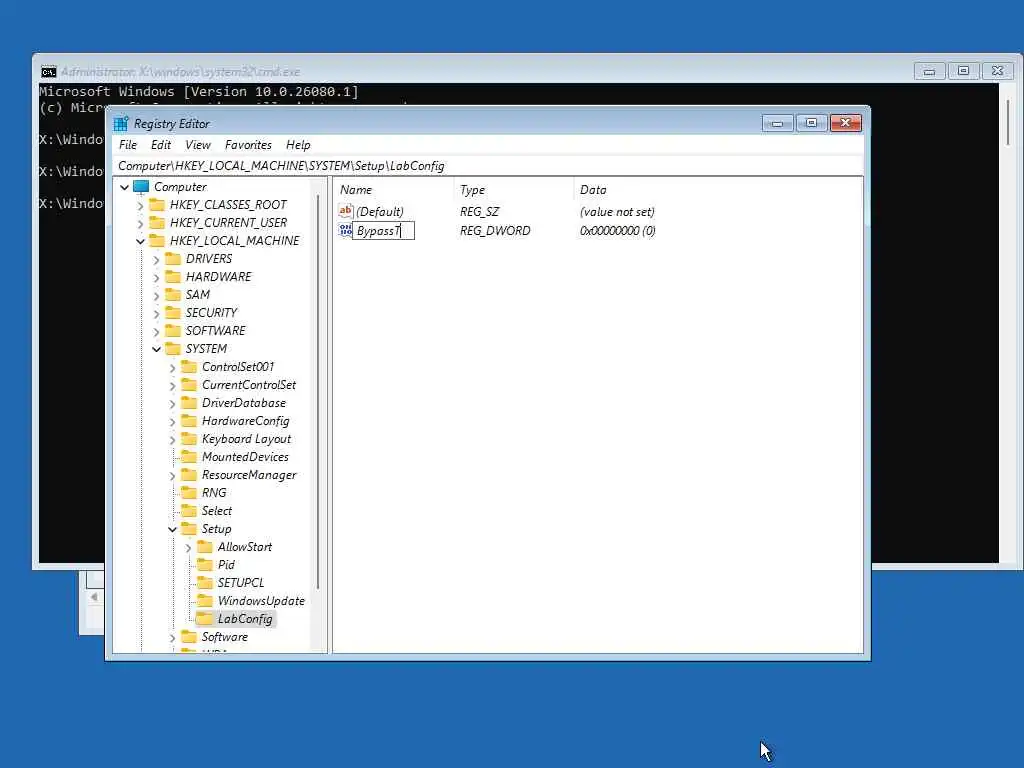
Task: Expand the Software key chevron under SYSTEM
Action: coord(172,638)
